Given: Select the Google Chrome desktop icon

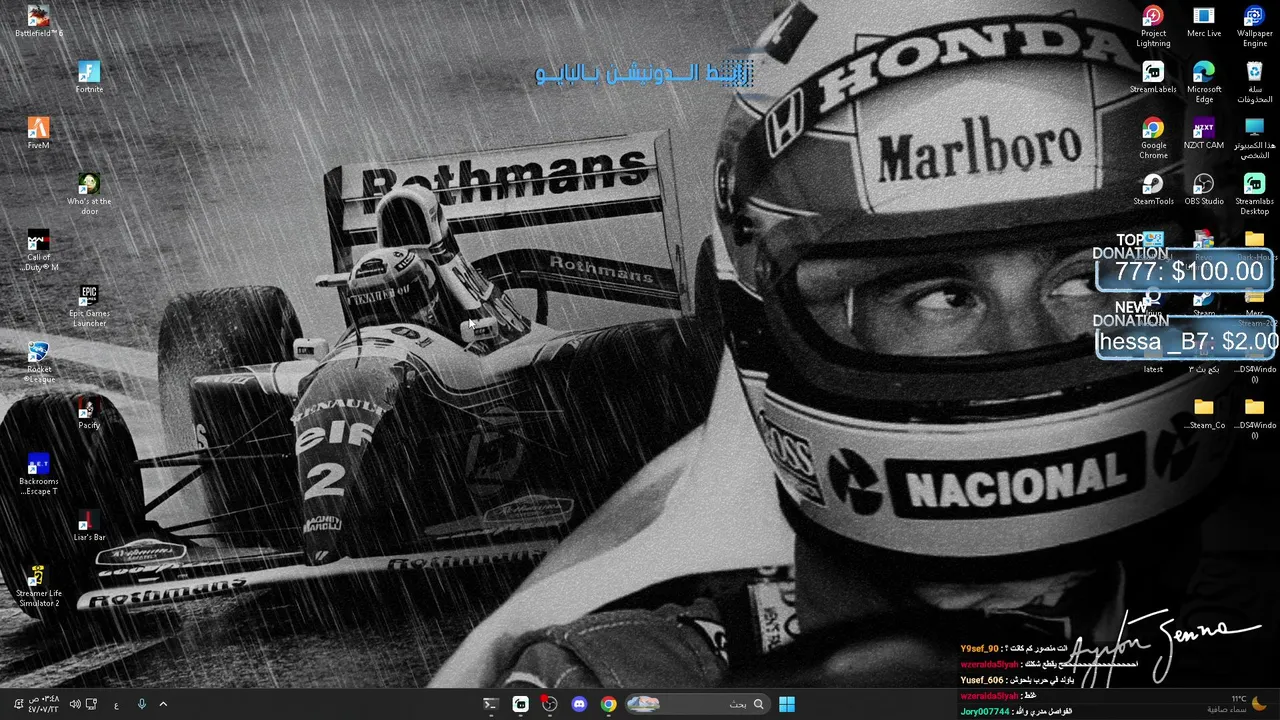Looking at the screenshot, I should tap(1153, 138).
